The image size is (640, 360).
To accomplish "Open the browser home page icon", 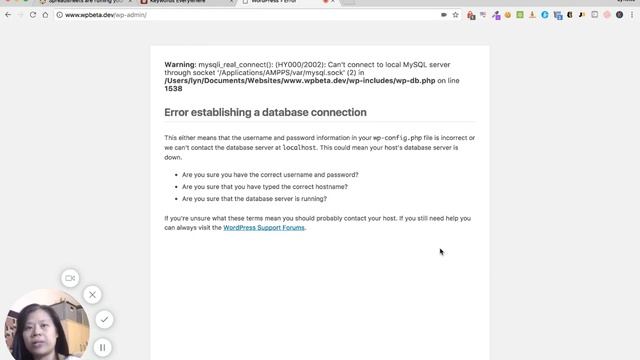I will 45,15.
